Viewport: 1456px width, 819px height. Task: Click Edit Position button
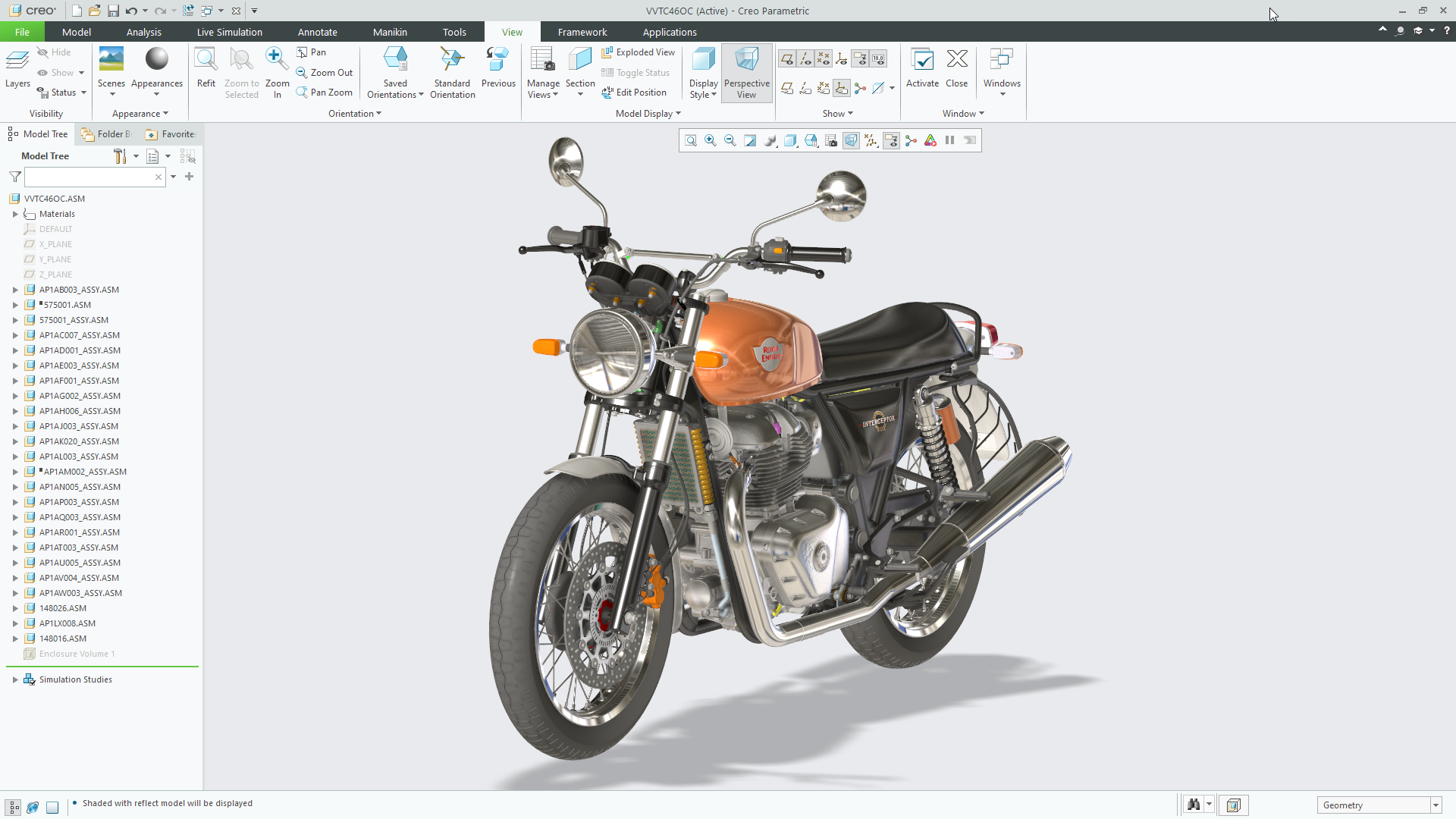[x=634, y=93]
